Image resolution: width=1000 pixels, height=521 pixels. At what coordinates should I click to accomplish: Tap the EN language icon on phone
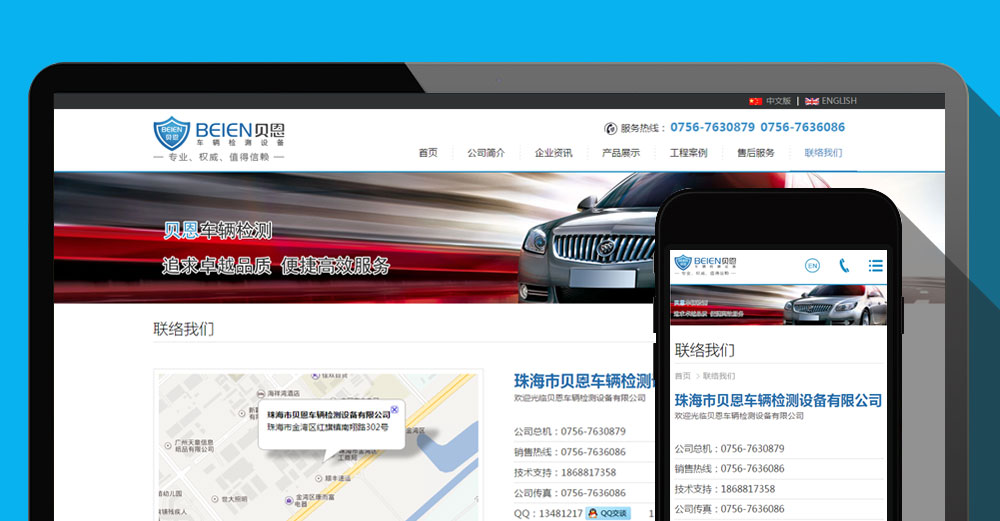(x=812, y=265)
